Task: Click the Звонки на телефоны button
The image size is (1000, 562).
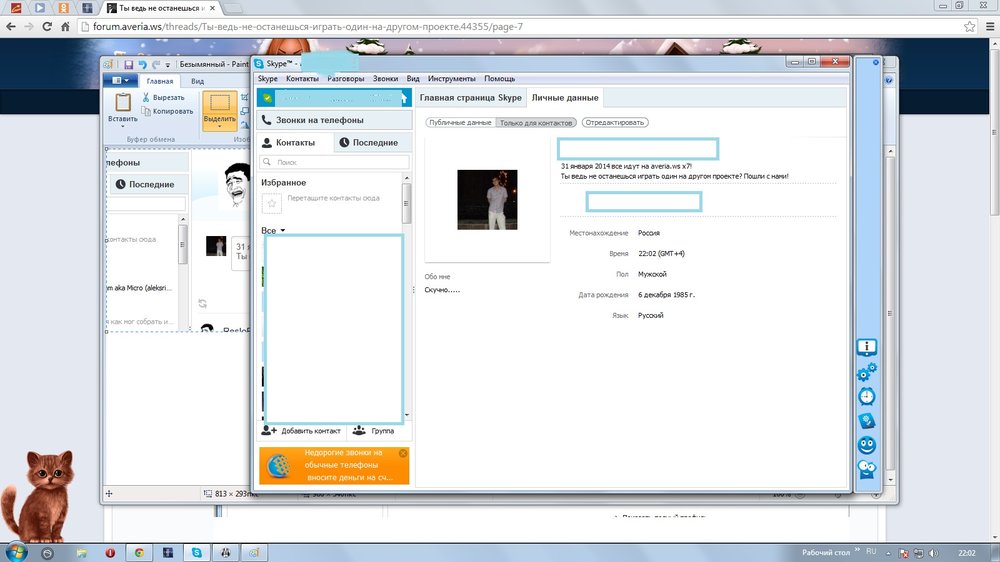Action: tap(333, 120)
